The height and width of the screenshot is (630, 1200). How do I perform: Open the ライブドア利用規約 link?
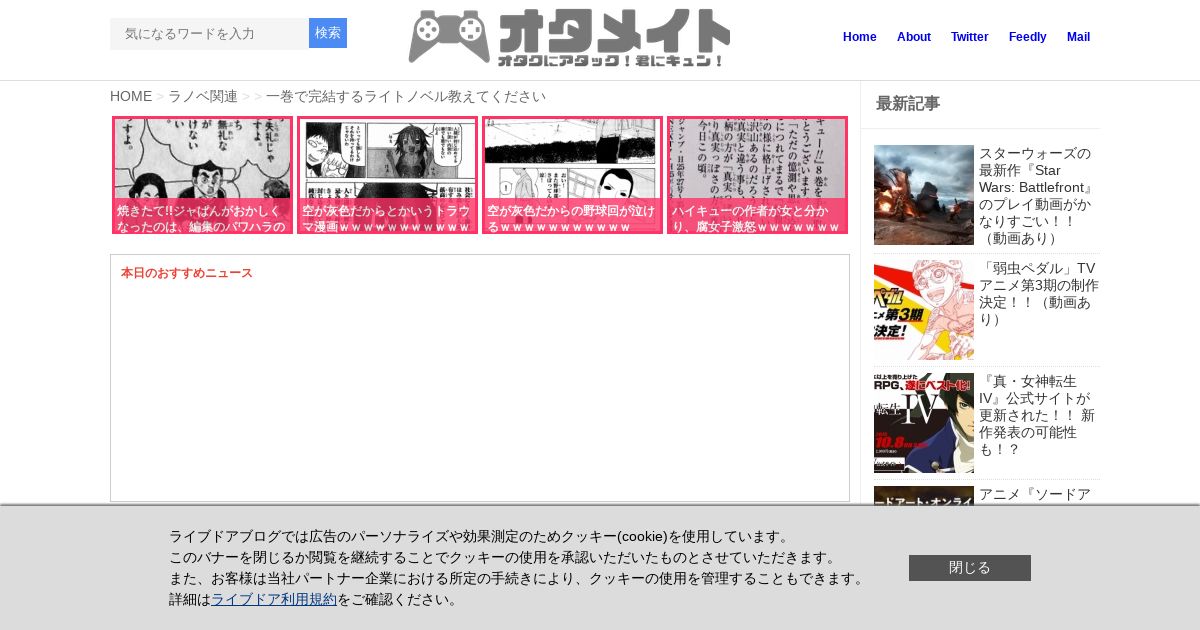274,599
